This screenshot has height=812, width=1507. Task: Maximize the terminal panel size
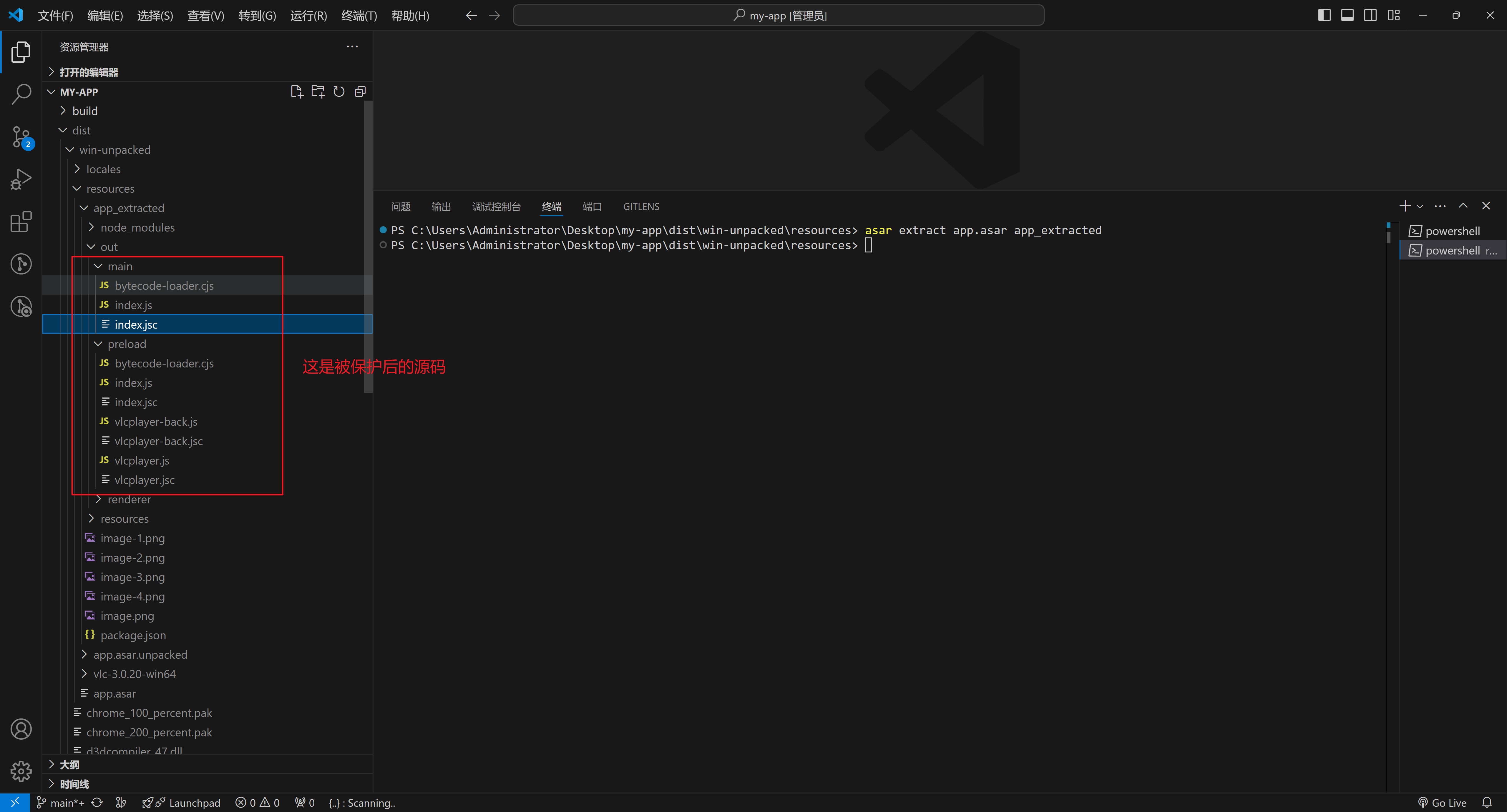(1463, 206)
